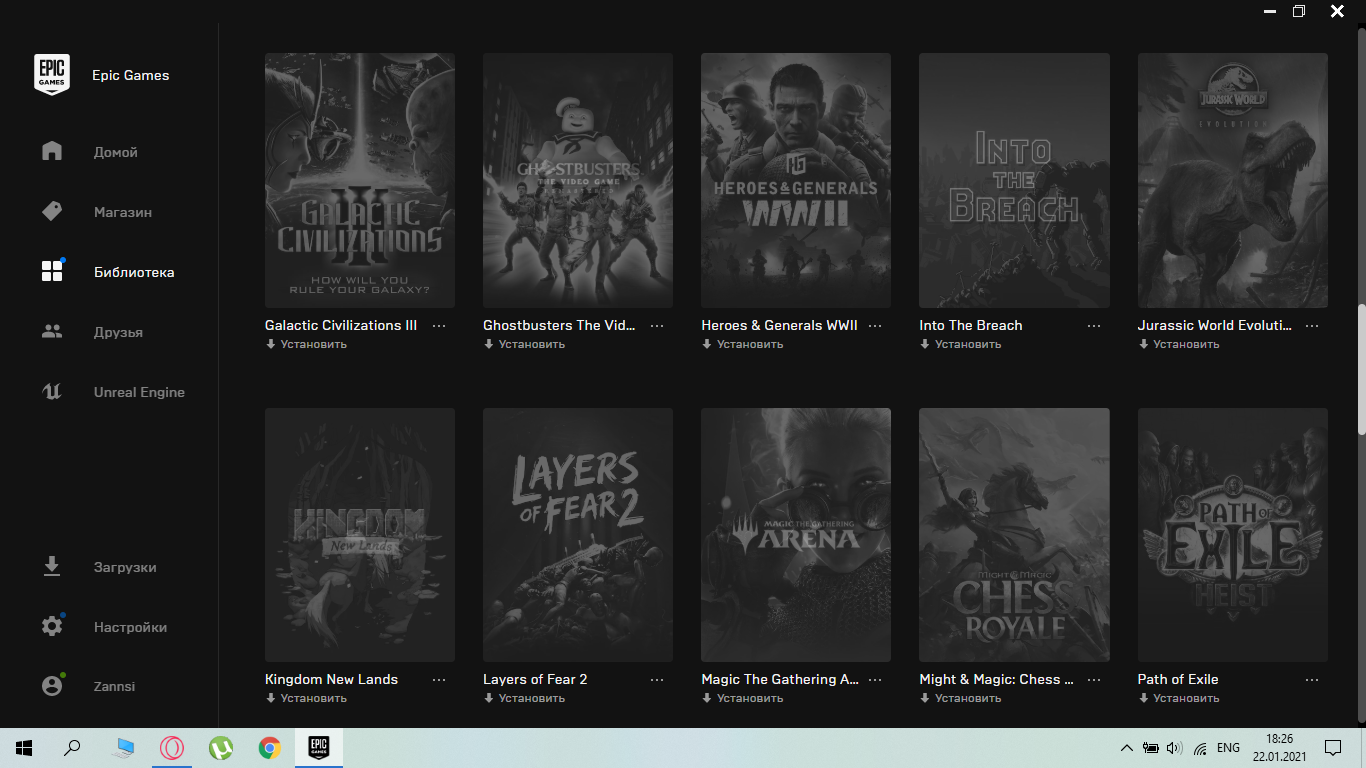Image resolution: width=1366 pixels, height=768 pixels.
Task: Open Windows notification center icon
Action: 1332,748
